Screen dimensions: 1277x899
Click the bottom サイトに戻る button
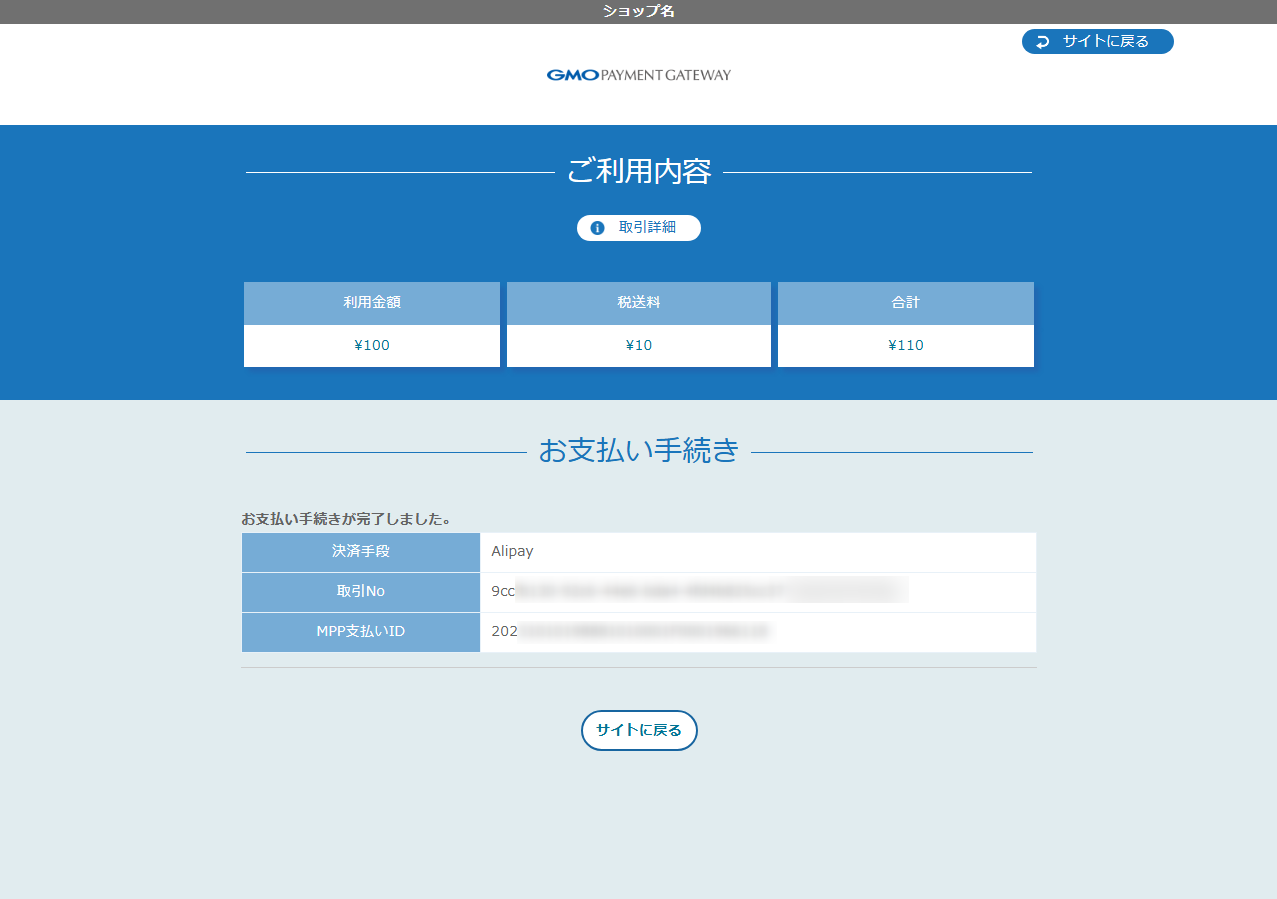tap(638, 730)
